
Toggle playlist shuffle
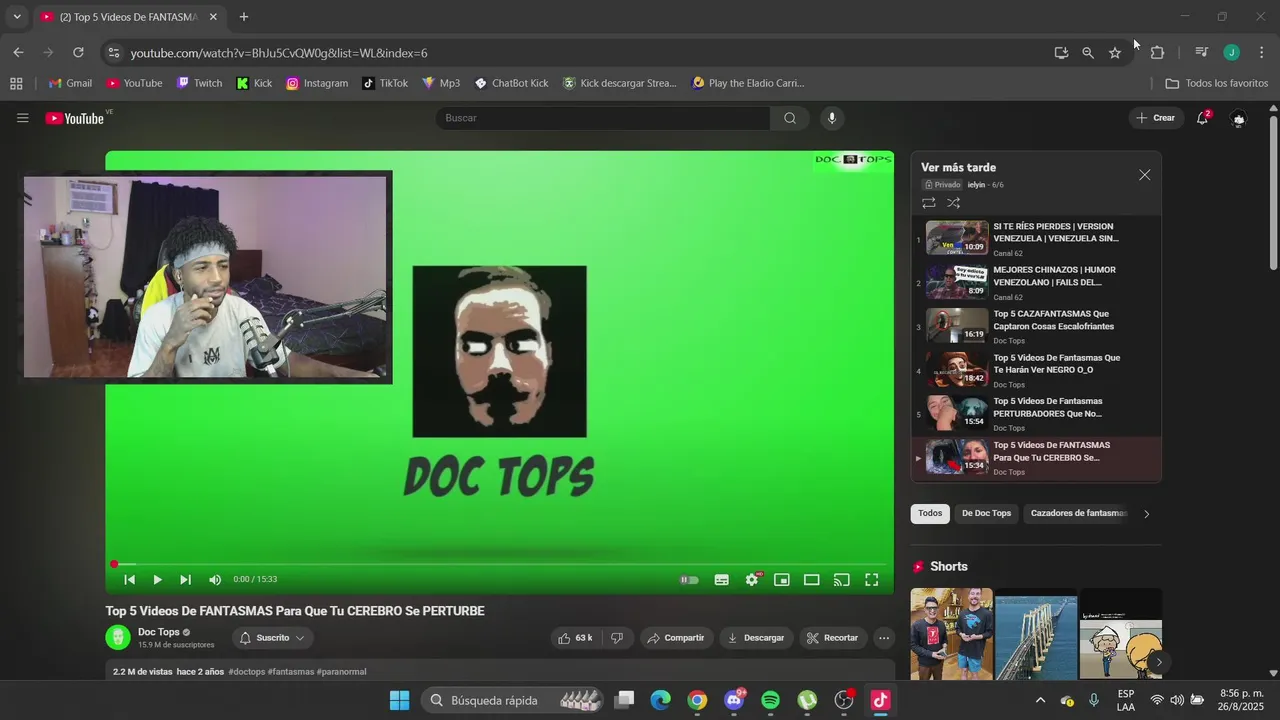coord(954,203)
